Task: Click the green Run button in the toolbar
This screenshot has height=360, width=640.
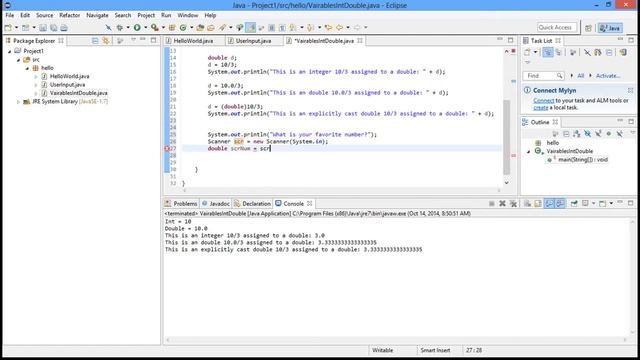Action: tap(137, 27)
